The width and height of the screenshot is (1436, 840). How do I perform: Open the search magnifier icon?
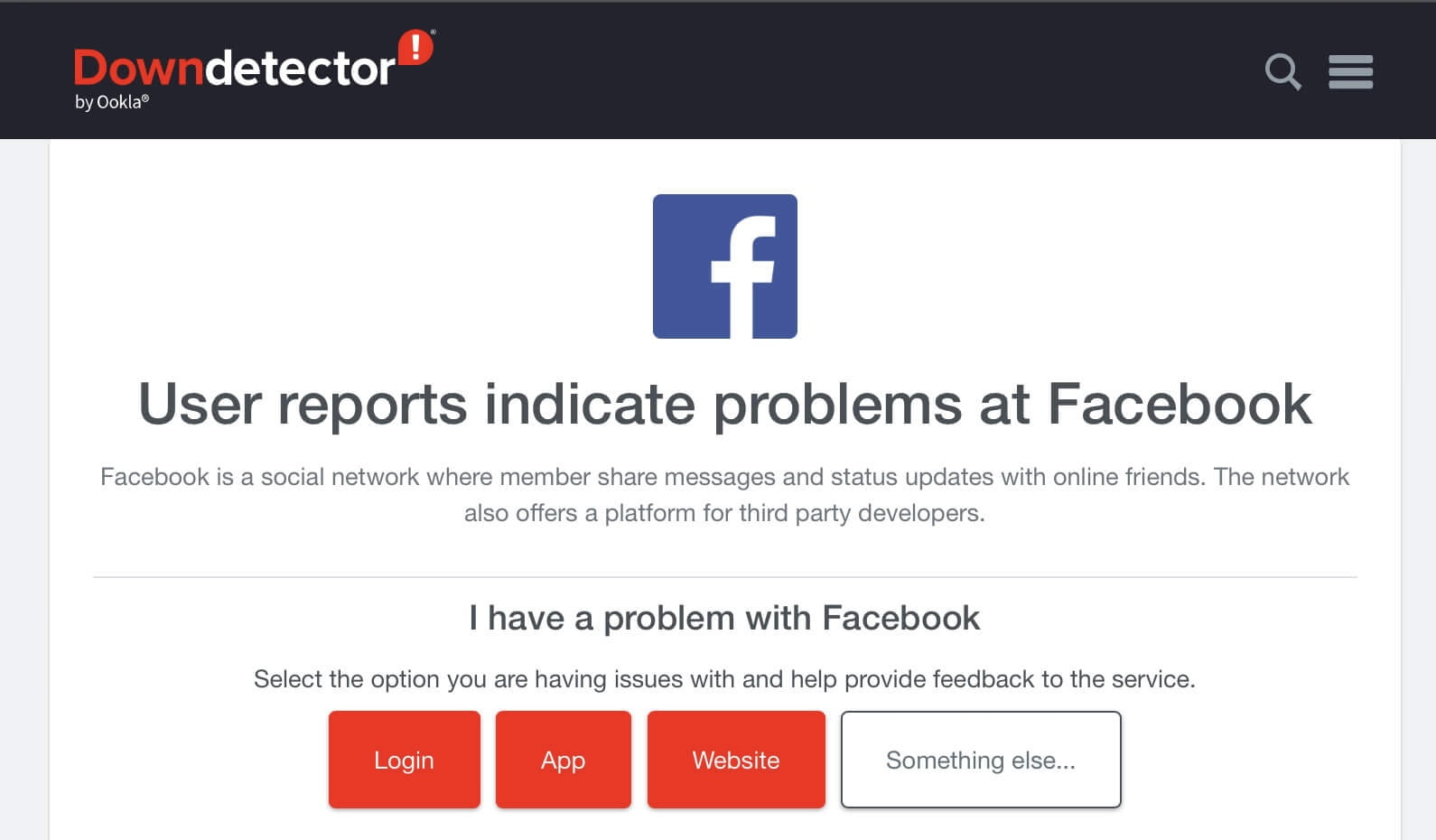coord(1282,71)
